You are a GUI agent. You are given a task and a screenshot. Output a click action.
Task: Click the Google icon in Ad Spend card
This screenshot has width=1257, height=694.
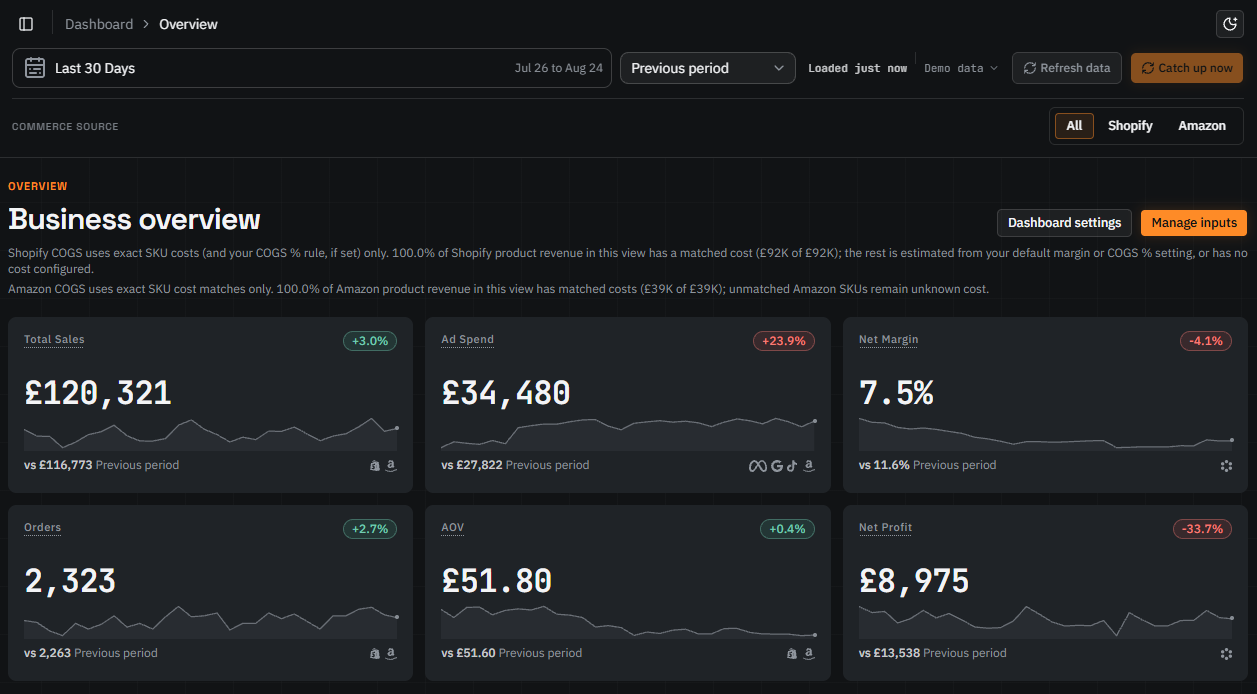[777, 465]
